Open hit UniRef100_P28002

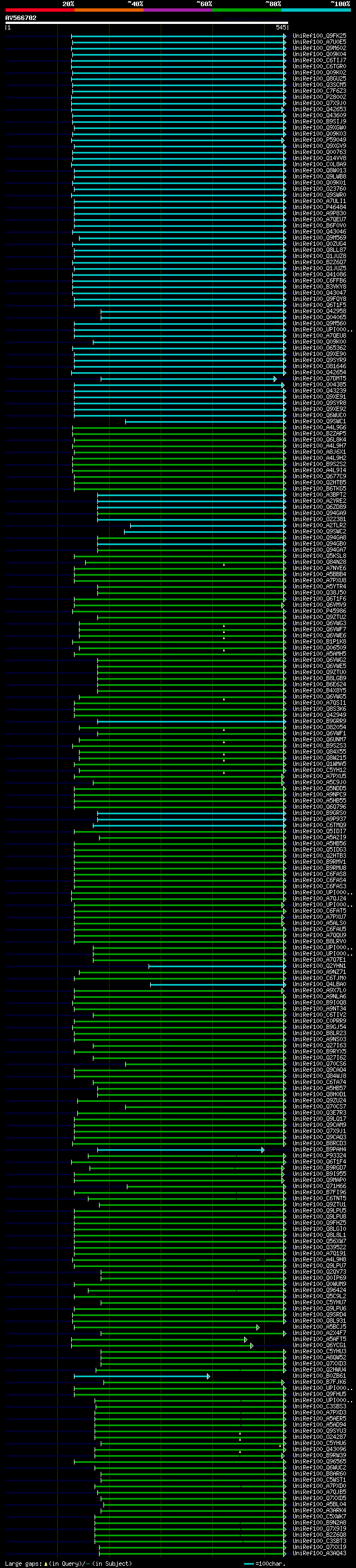point(319,97)
